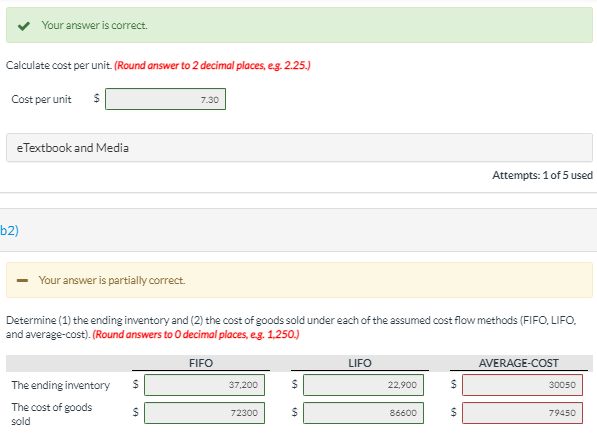
Task: Click the red 'Round answers to 0 decimal places' hint
Action: 196,334
